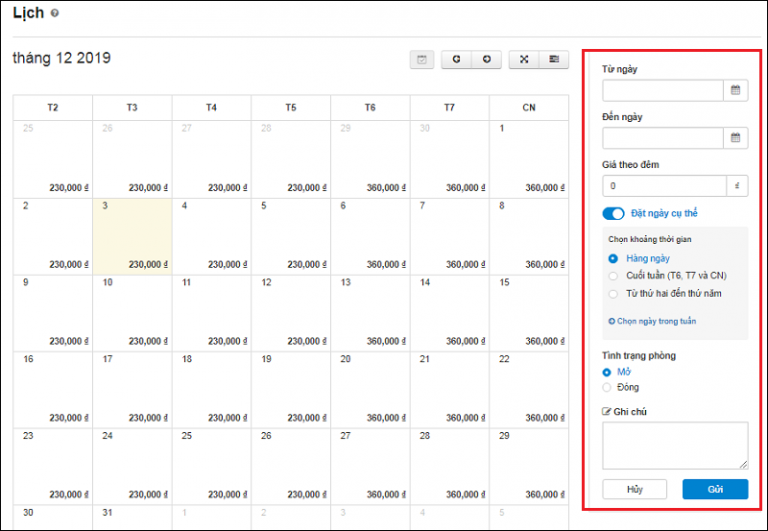Go to previous month with left arrow
This screenshot has height=531, width=768.
pyautogui.click(x=456, y=60)
